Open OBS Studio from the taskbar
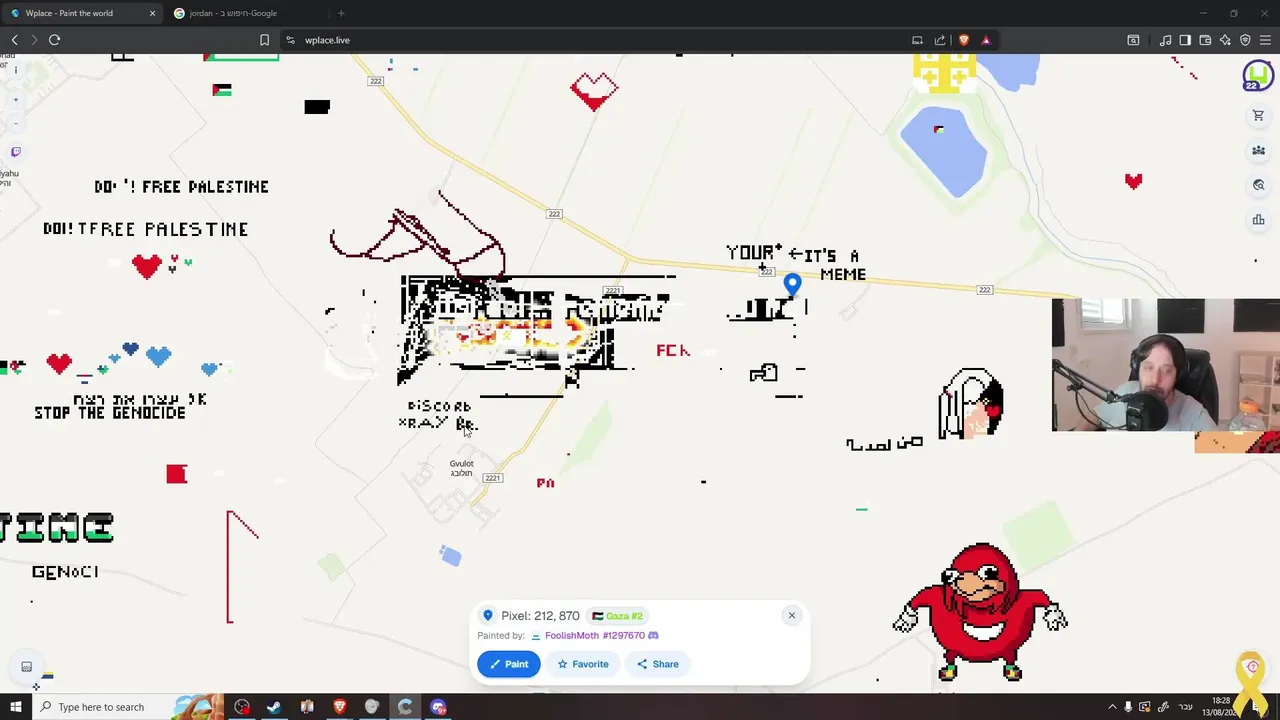This screenshot has height=720, width=1280. (x=242, y=707)
